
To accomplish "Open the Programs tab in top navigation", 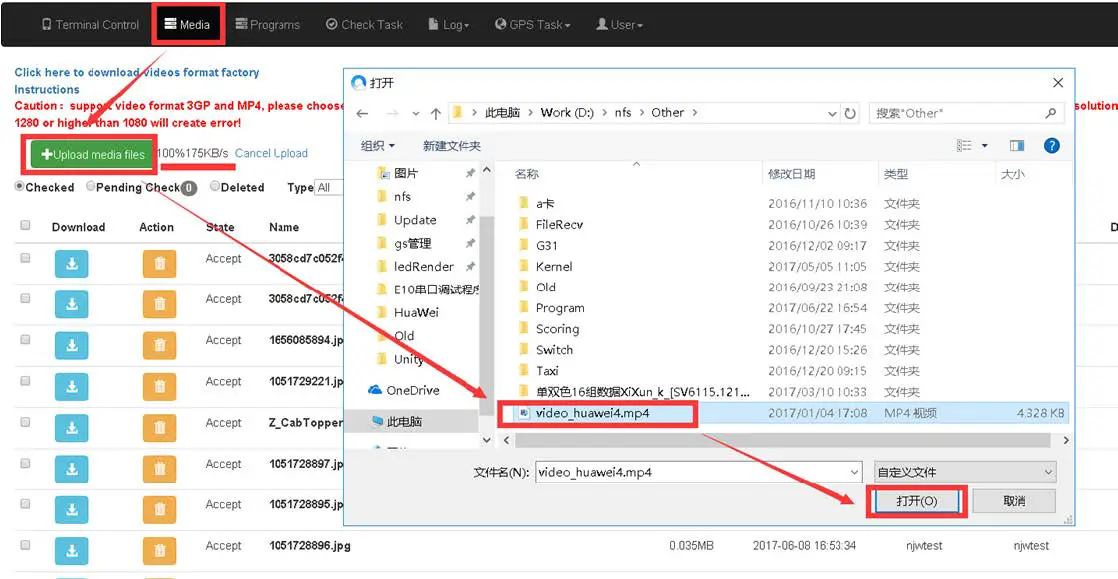I will [267, 24].
